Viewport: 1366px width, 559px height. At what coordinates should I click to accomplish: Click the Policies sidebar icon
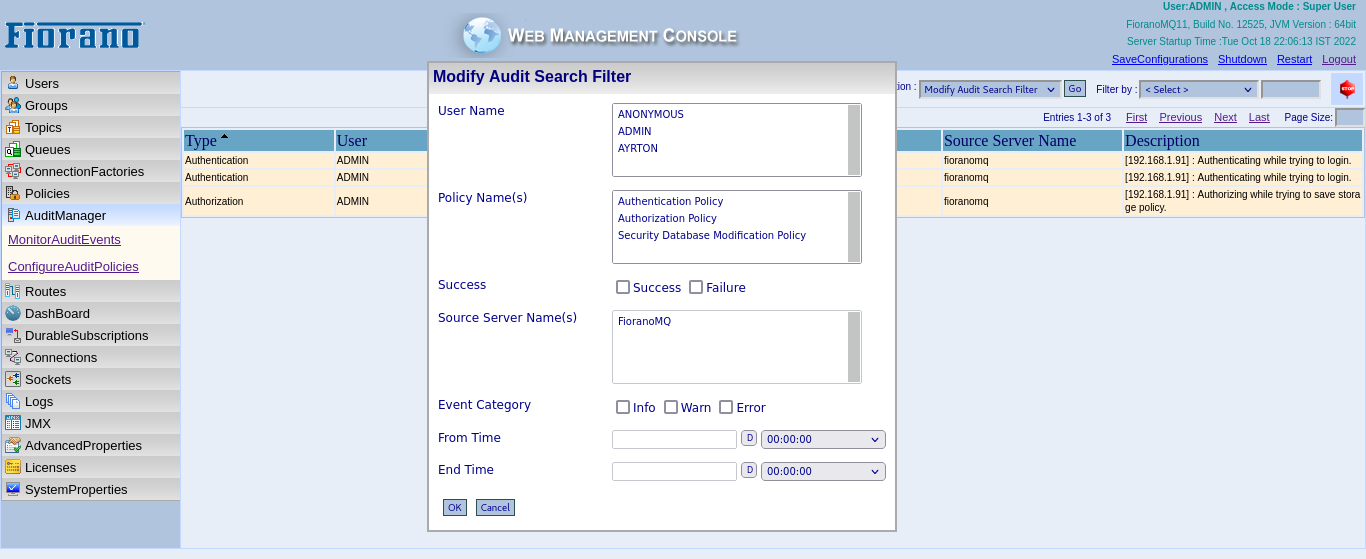pos(13,193)
